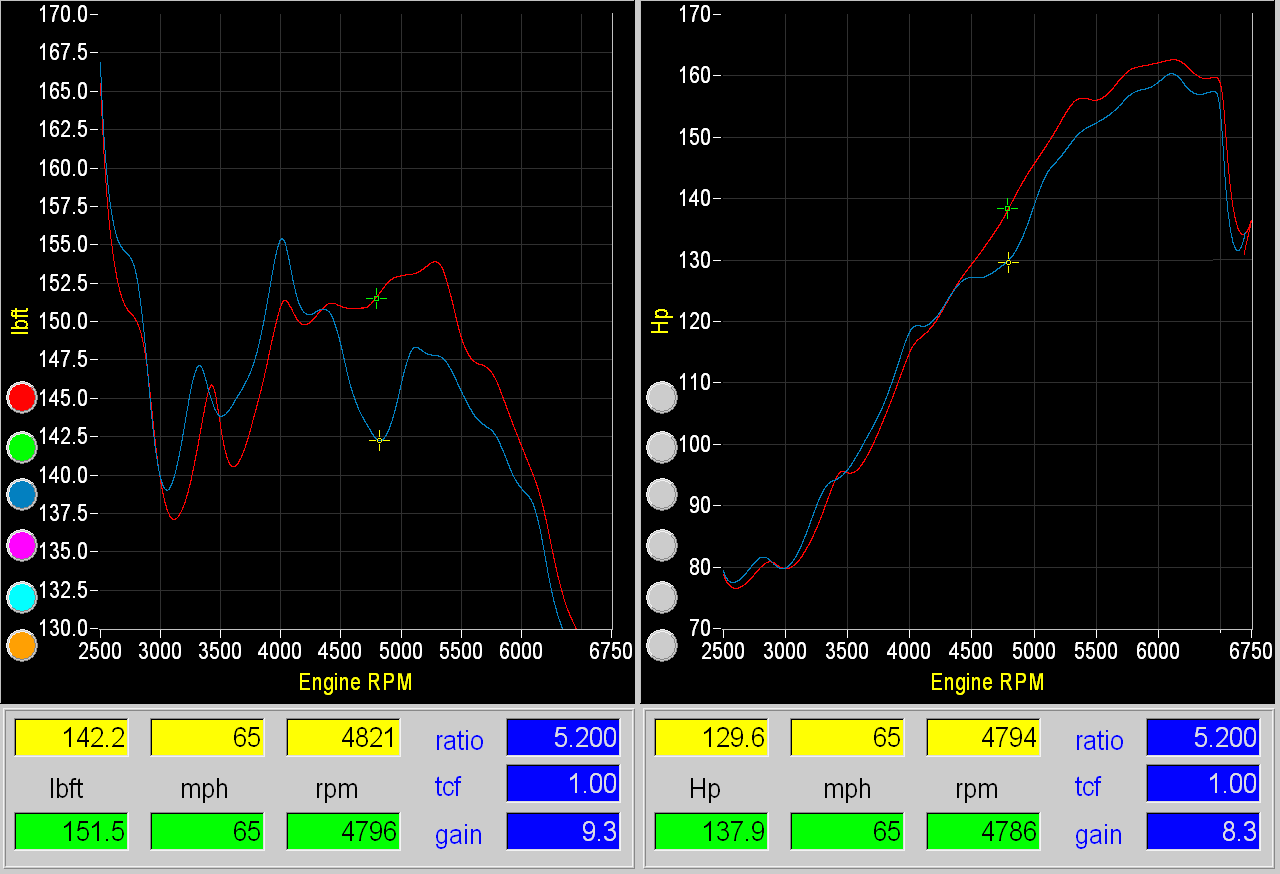1280x874 pixels.
Task: Toggle the magenta run color button
Action: [x=22, y=546]
